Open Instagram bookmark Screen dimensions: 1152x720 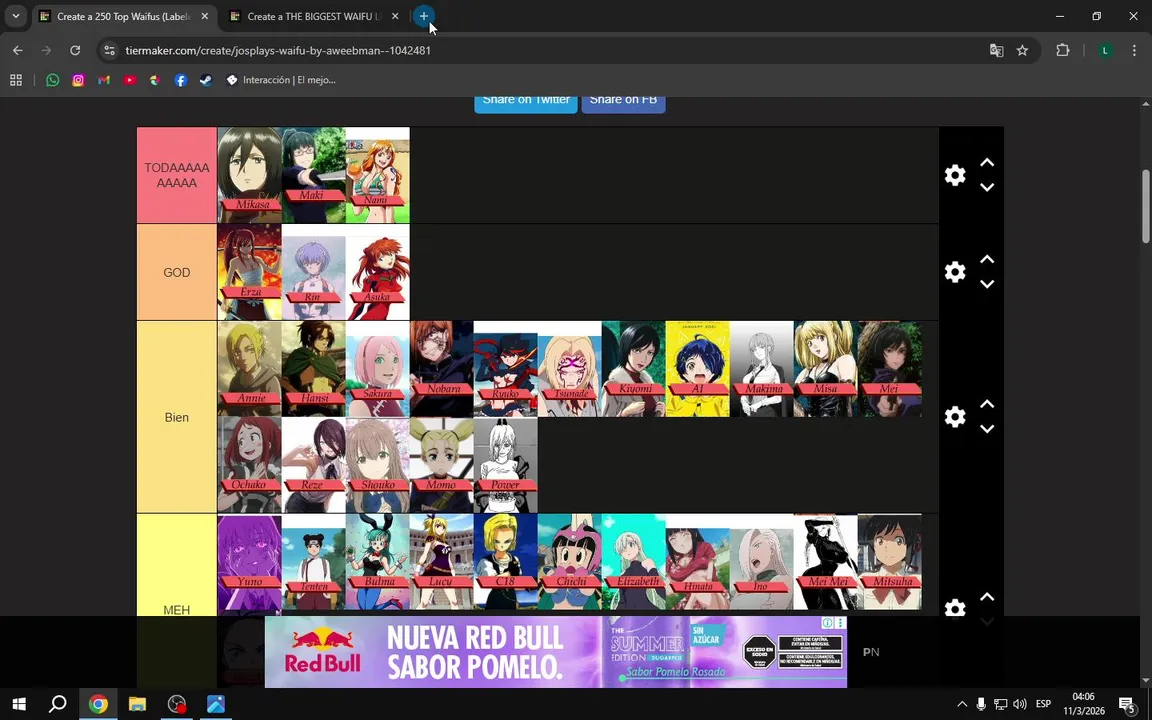click(78, 80)
